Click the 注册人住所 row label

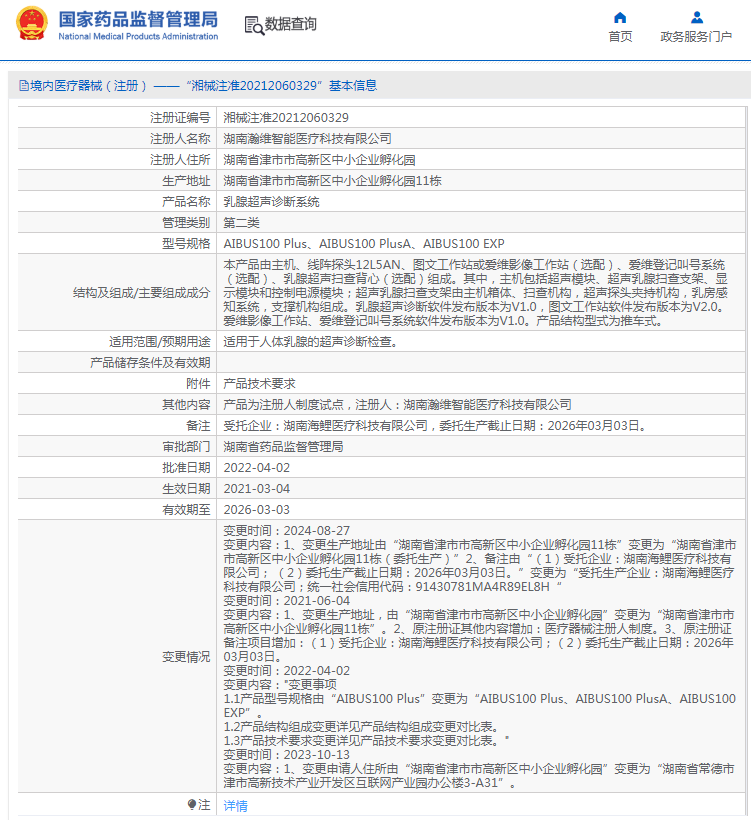tap(180, 160)
